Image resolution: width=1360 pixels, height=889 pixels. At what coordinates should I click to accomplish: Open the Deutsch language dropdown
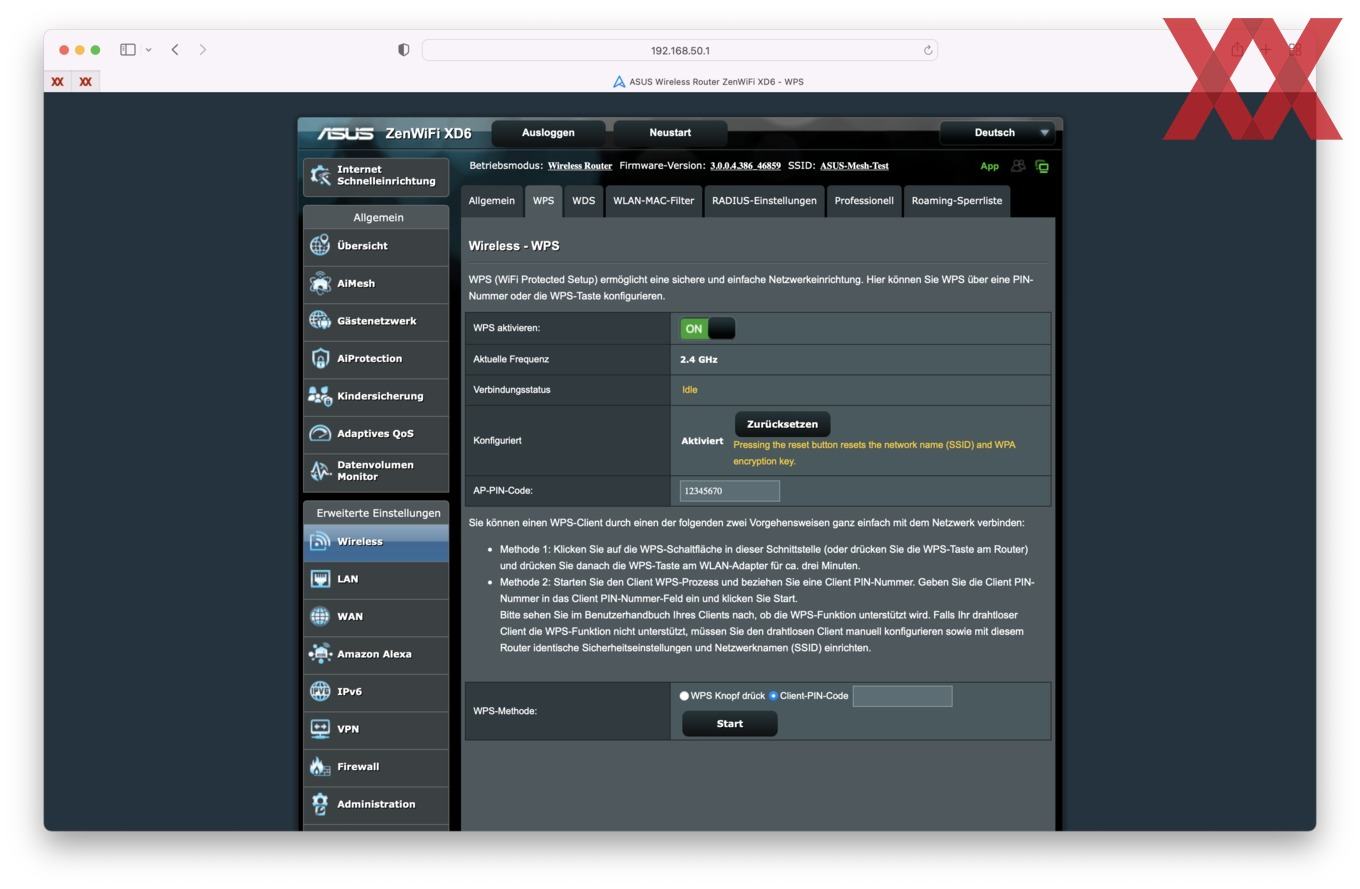click(x=997, y=133)
